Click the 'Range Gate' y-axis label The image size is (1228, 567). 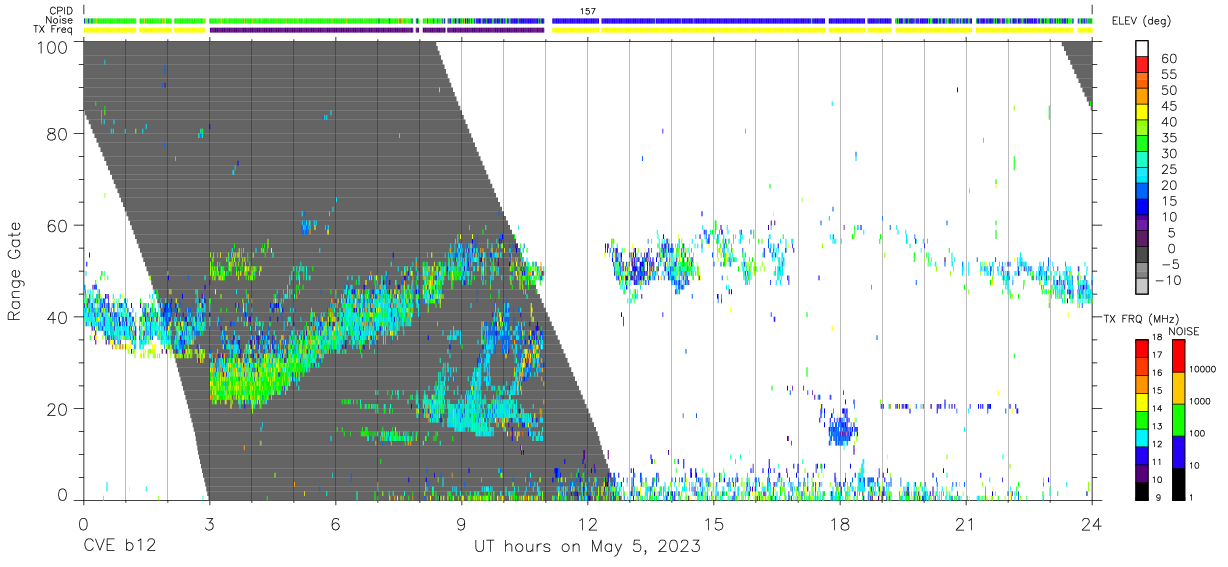[x=15, y=272]
